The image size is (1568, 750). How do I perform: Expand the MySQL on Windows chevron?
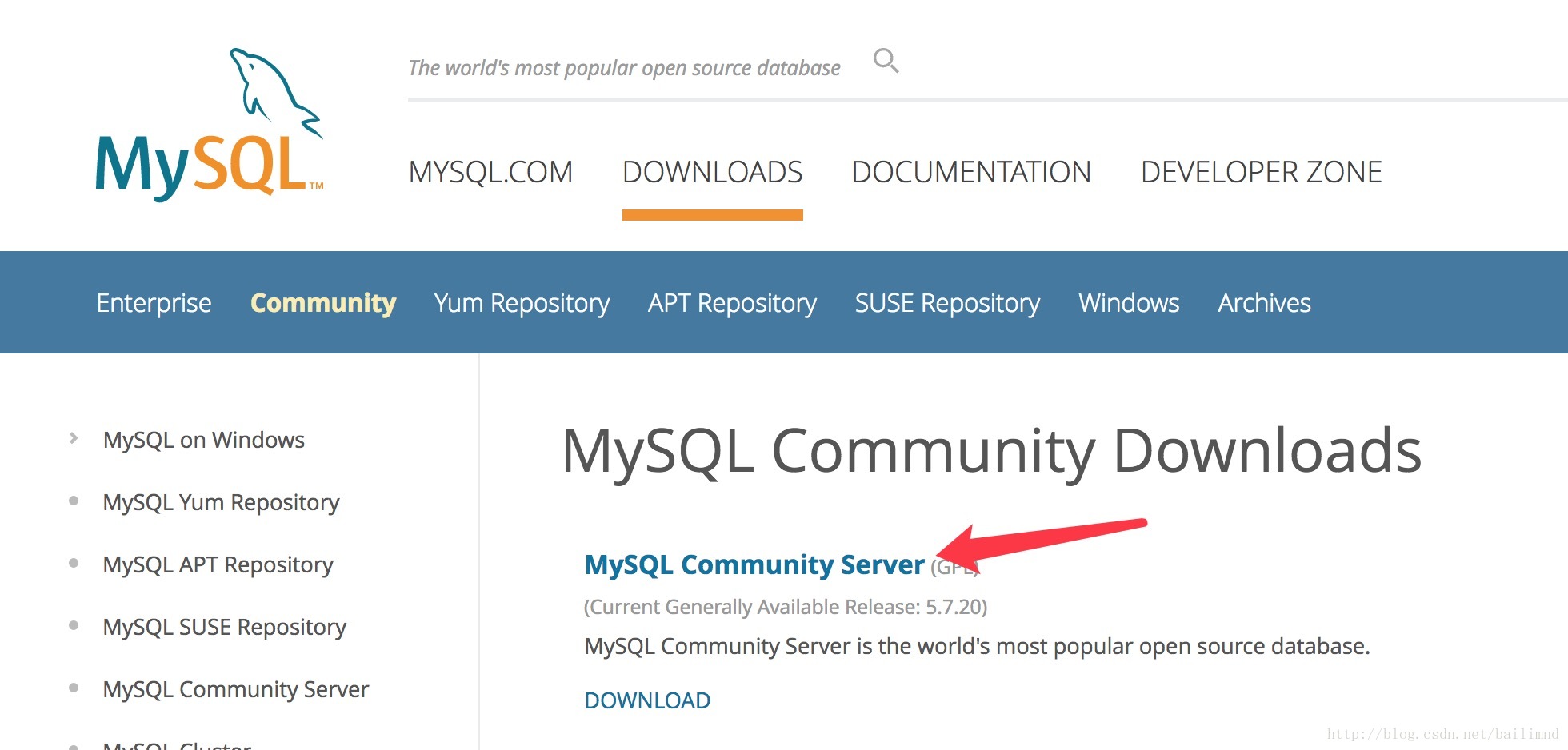pos(74,438)
